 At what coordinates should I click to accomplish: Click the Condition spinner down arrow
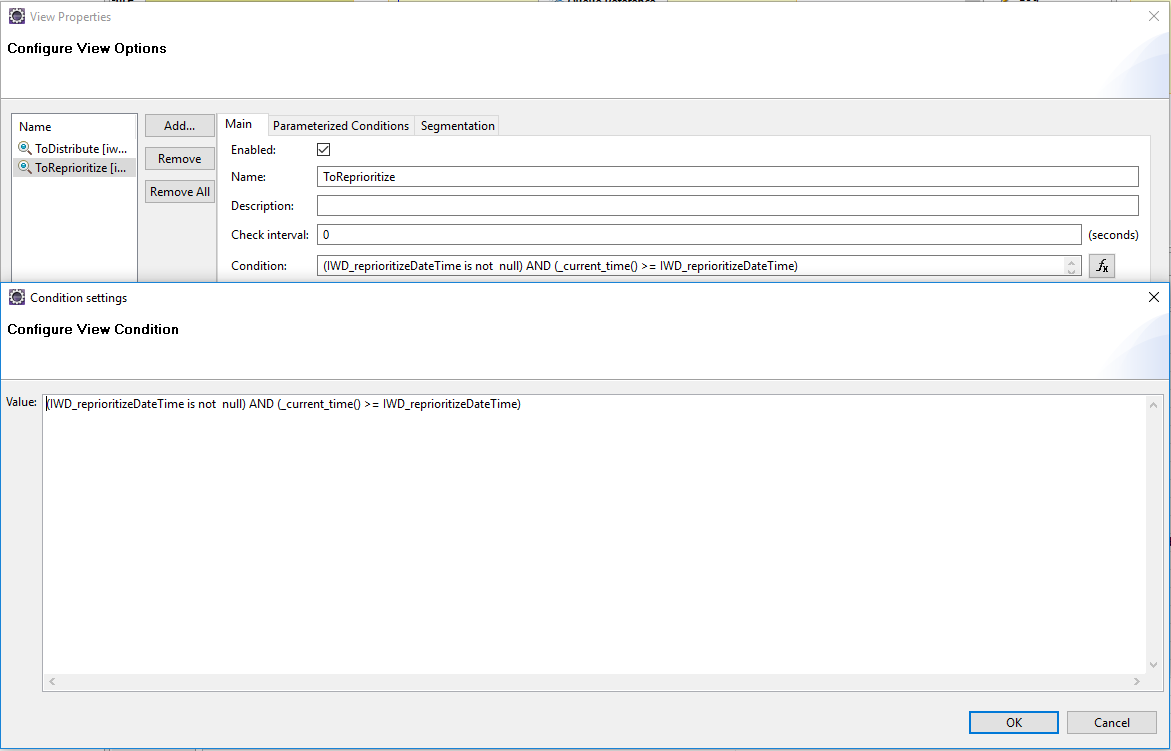click(1072, 270)
